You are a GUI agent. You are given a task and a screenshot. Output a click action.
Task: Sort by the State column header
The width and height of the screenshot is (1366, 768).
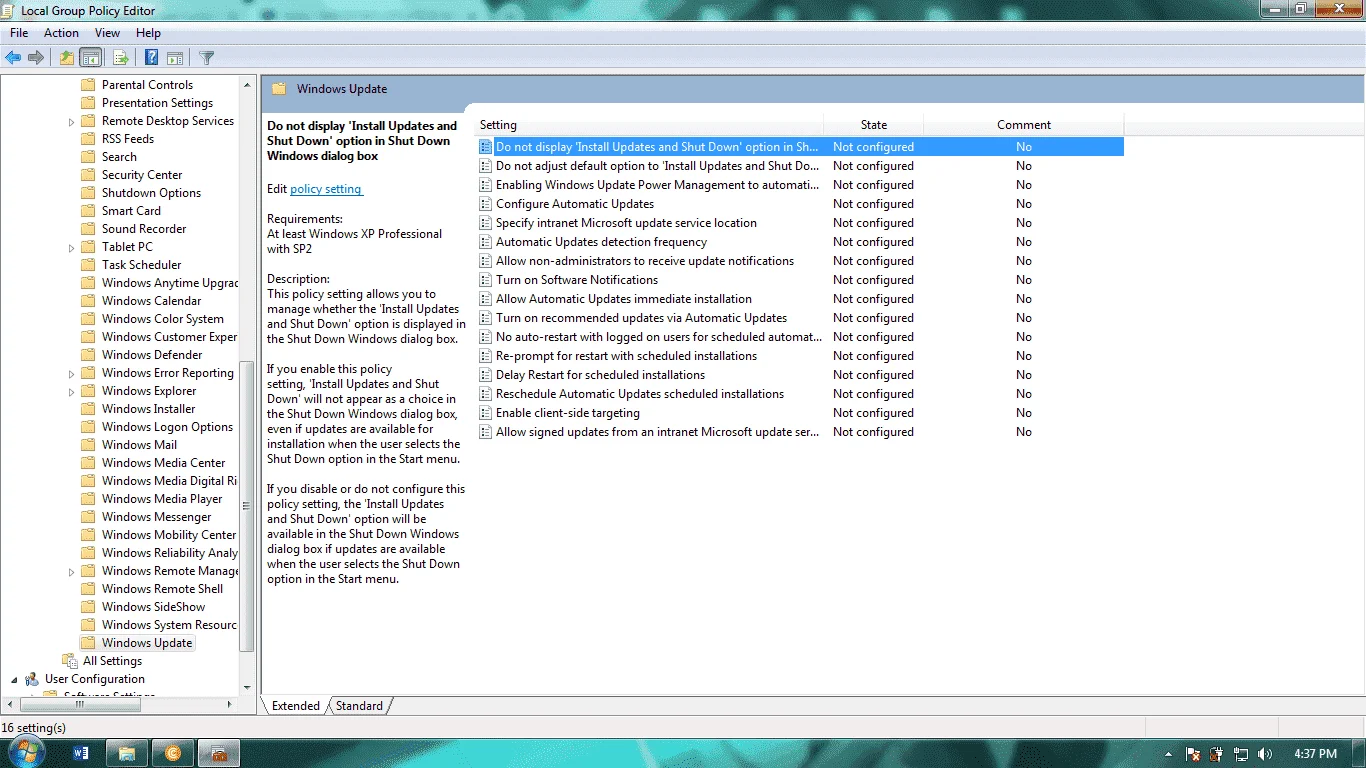(874, 125)
